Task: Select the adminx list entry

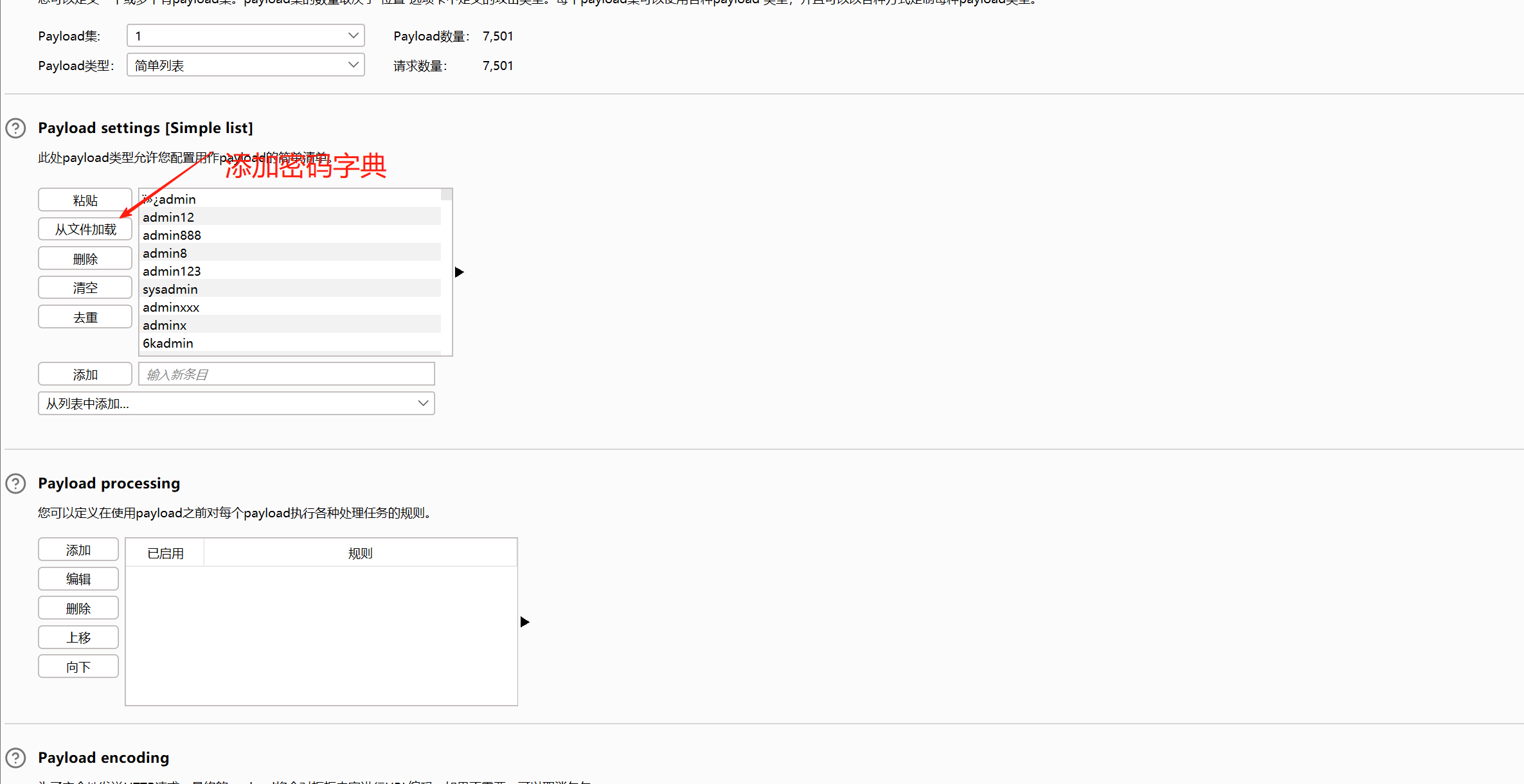Action: click(x=290, y=325)
